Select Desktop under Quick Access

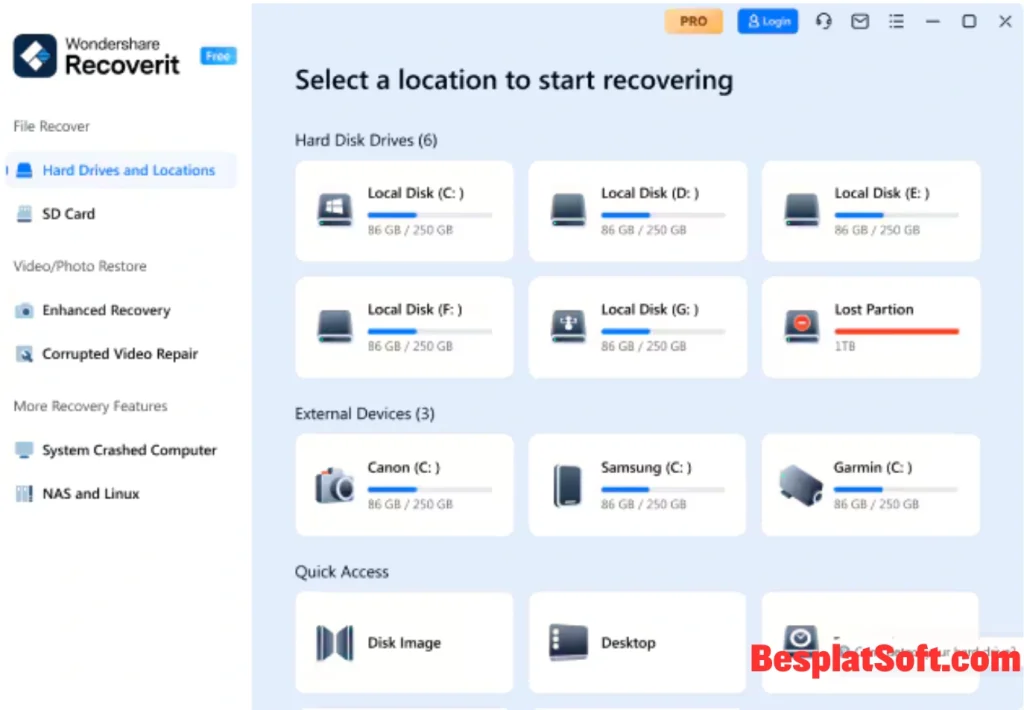coord(637,642)
